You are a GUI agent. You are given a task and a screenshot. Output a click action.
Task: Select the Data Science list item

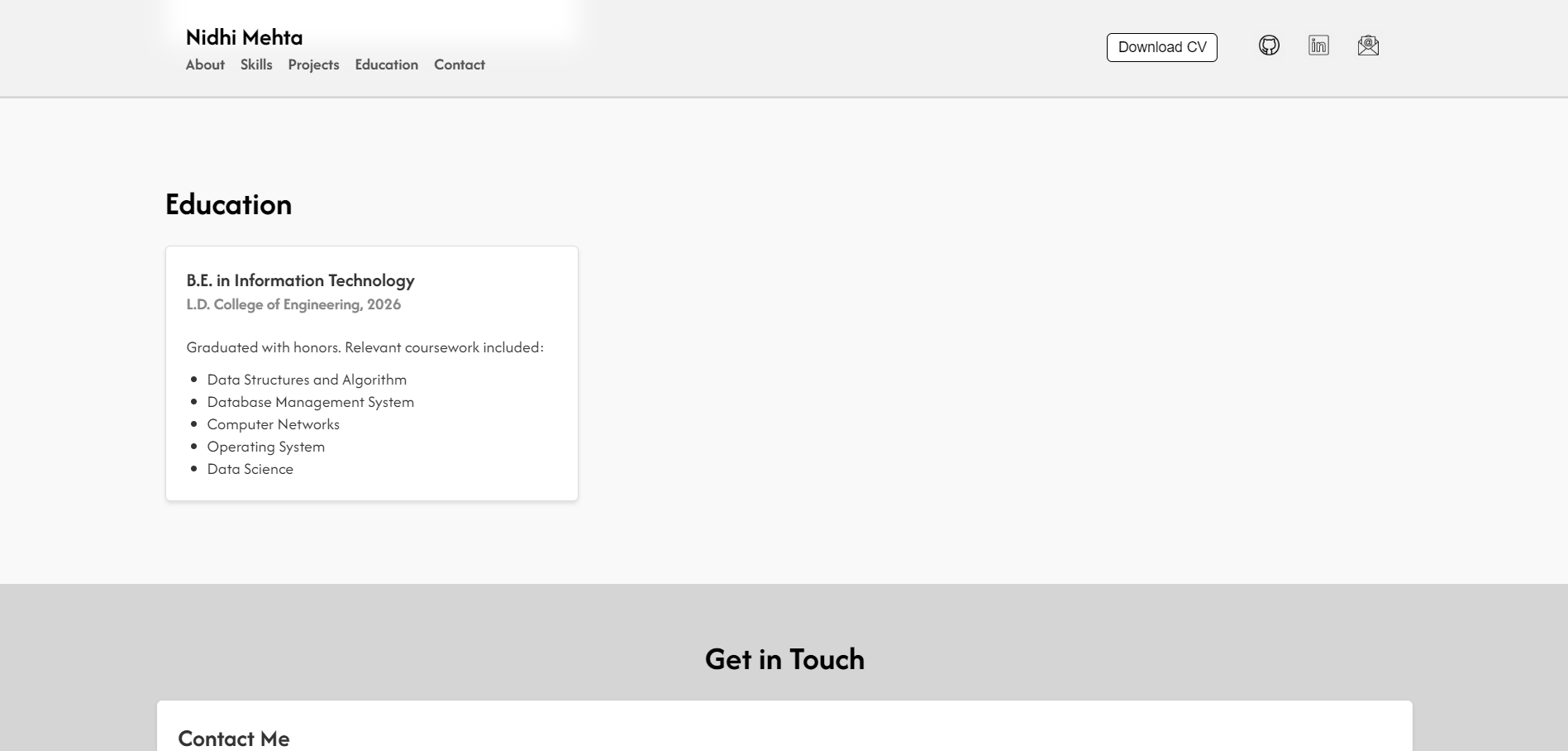click(250, 469)
